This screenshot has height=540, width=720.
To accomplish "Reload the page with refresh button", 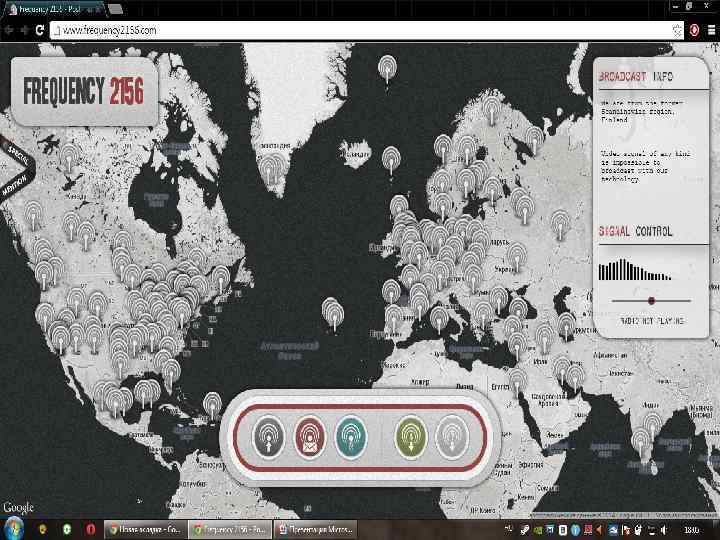I will pyautogui.click(x=40, y=30).
